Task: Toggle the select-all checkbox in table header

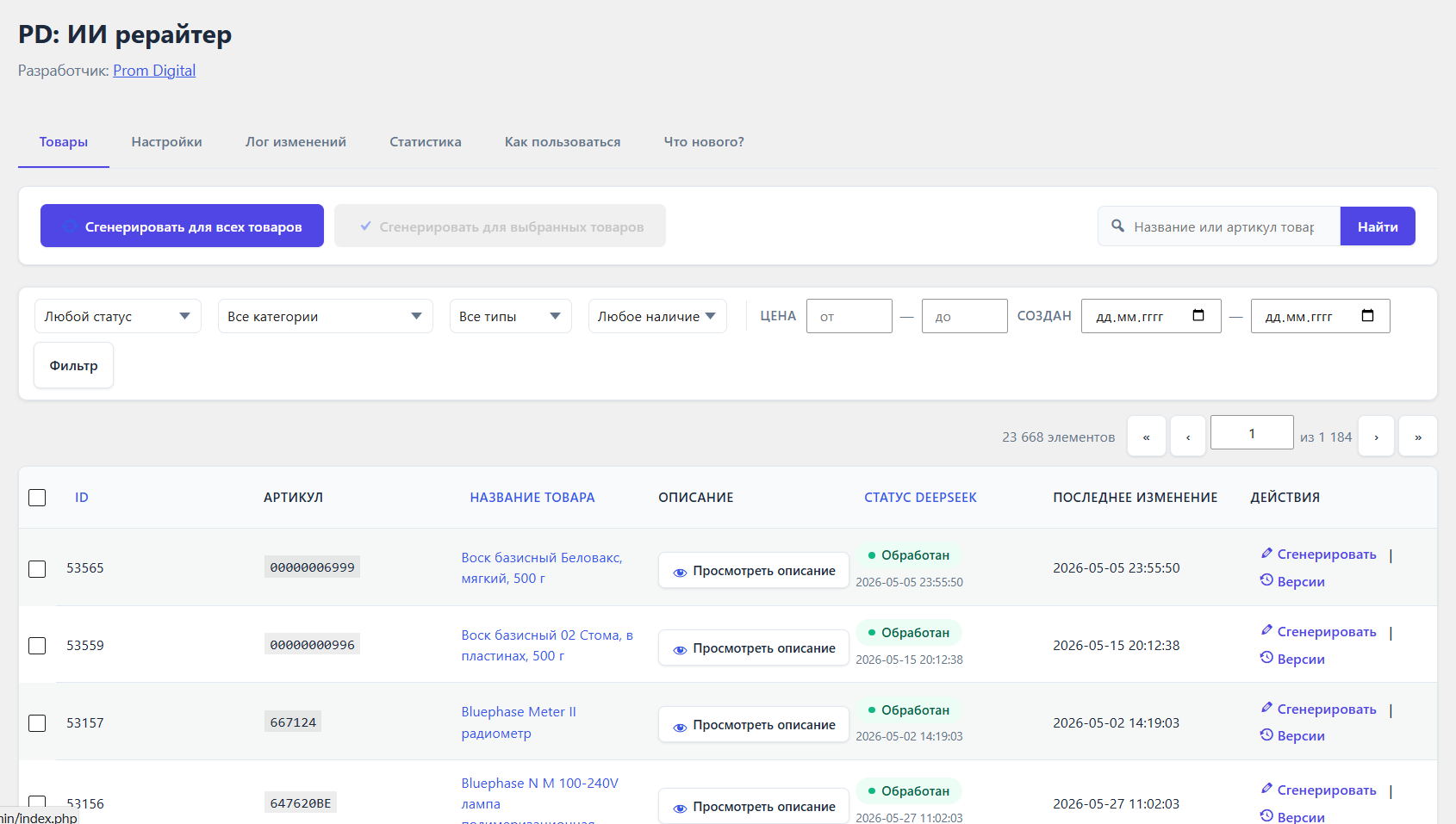Action: pyautogui.click(x=37, y=498)
